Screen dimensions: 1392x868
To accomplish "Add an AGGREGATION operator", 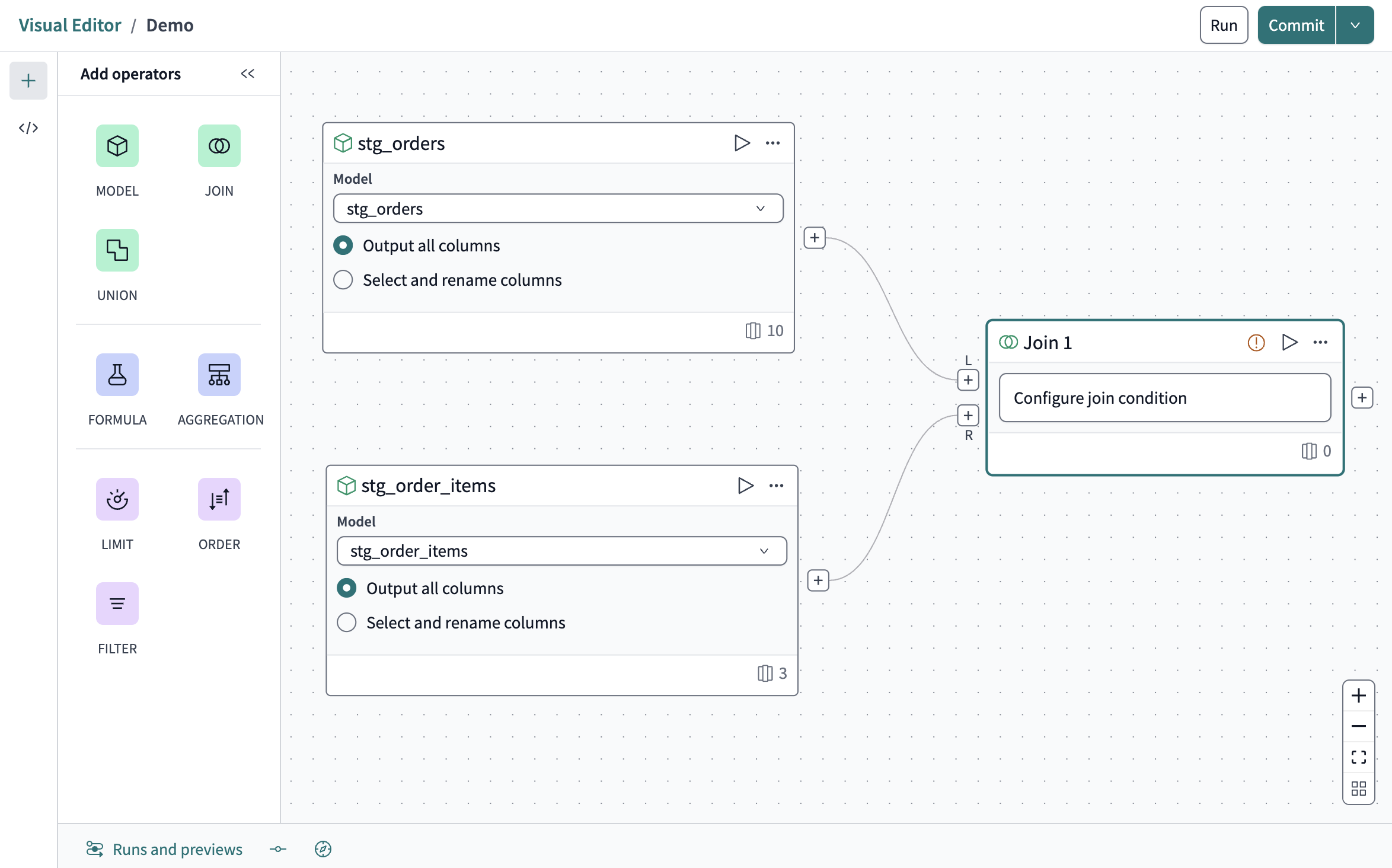I will pyautogui.click(x=219, y=375).
